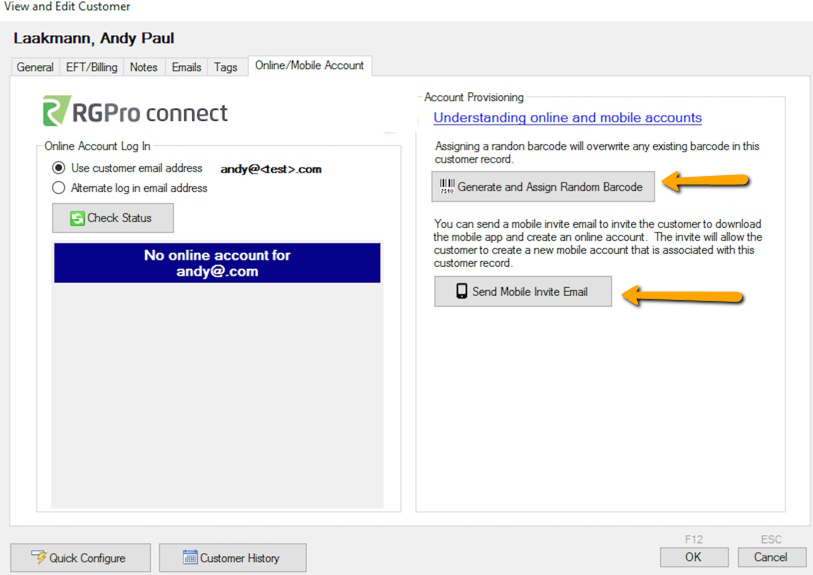
Task: Click the 'No online account for' status banner
Action: point(217,263)
